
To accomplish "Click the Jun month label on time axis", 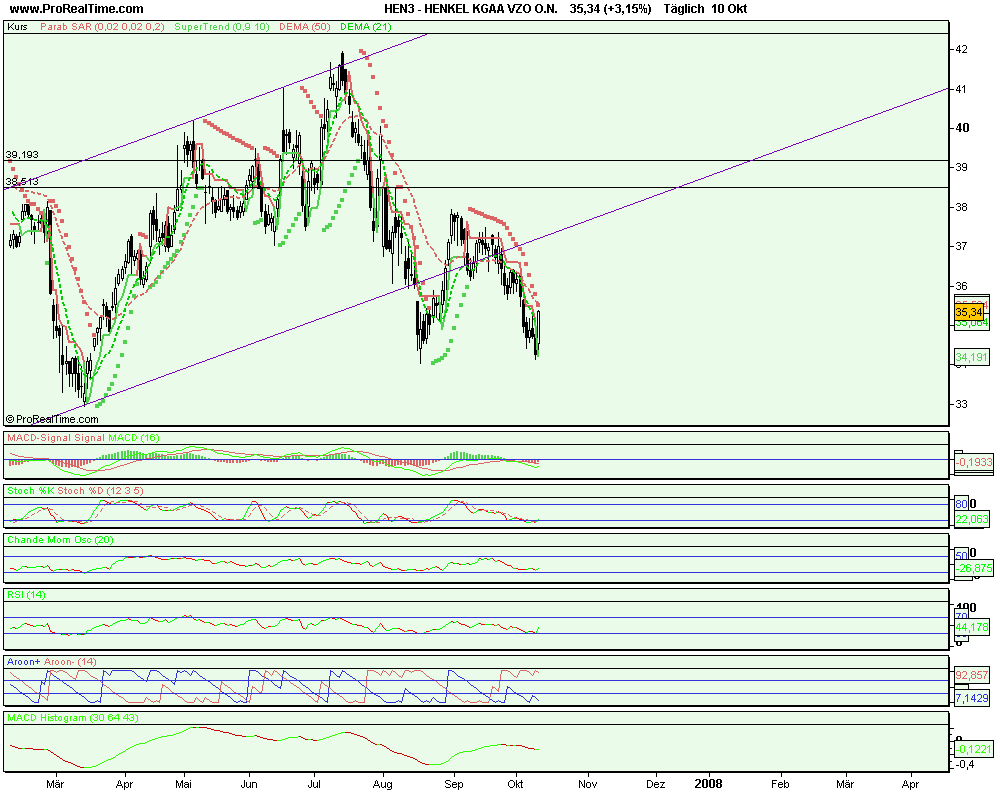I will [249, 784].
